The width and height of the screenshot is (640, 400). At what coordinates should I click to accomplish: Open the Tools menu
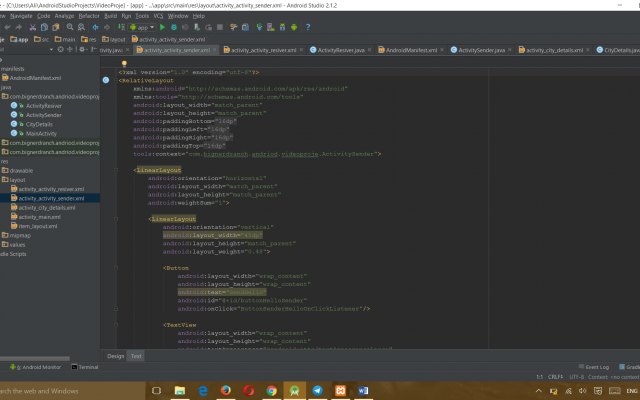(142, 16)
